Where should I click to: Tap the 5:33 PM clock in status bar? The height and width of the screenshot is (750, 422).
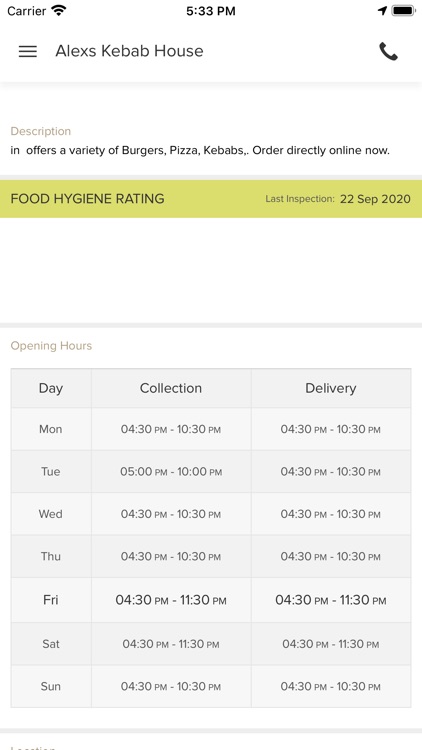tap(211, 11)
